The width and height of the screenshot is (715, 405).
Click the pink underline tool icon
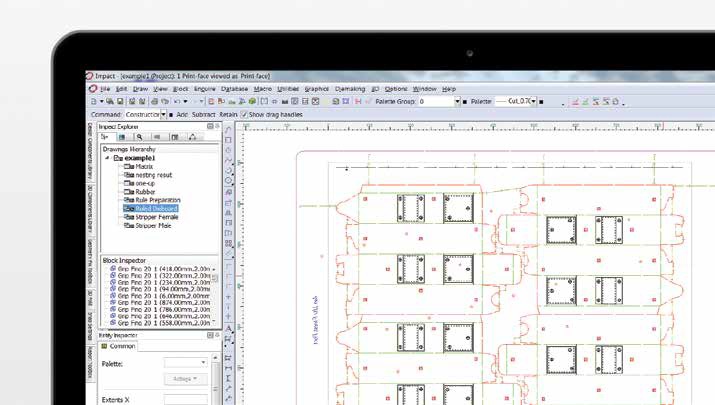(x=575, y=102)
